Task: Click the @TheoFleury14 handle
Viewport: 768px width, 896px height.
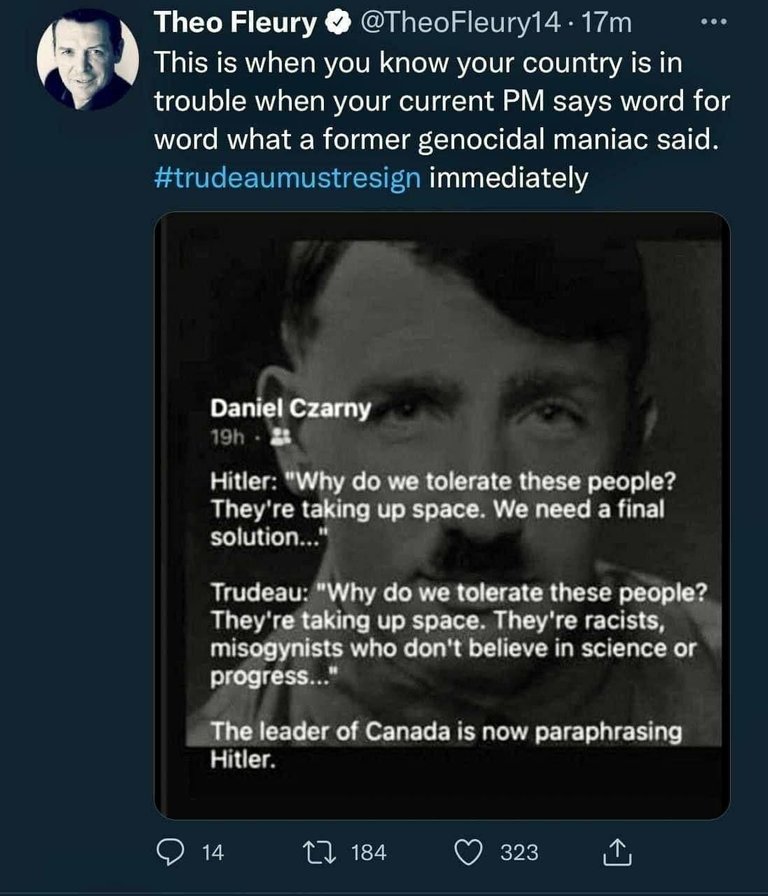Action: [459, 23]
